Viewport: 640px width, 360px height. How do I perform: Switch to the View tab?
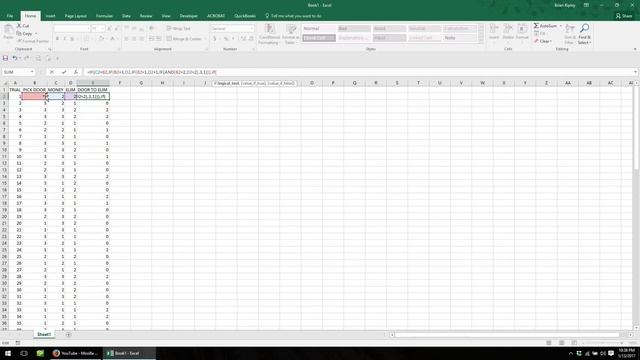coord(166,16)
